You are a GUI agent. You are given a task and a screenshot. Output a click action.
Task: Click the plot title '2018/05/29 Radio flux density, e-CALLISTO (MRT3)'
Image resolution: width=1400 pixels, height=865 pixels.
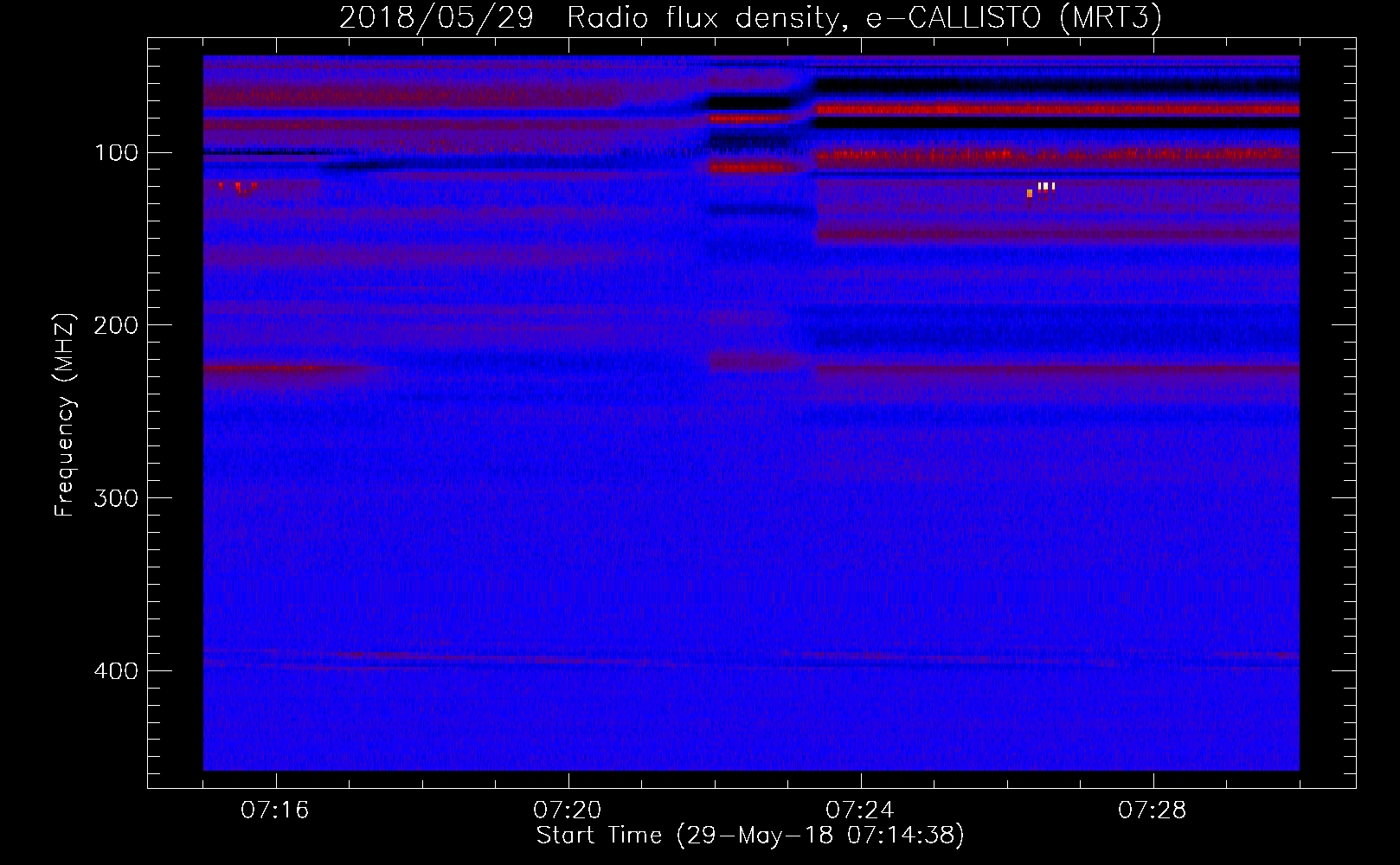click(x=750, y=17)
